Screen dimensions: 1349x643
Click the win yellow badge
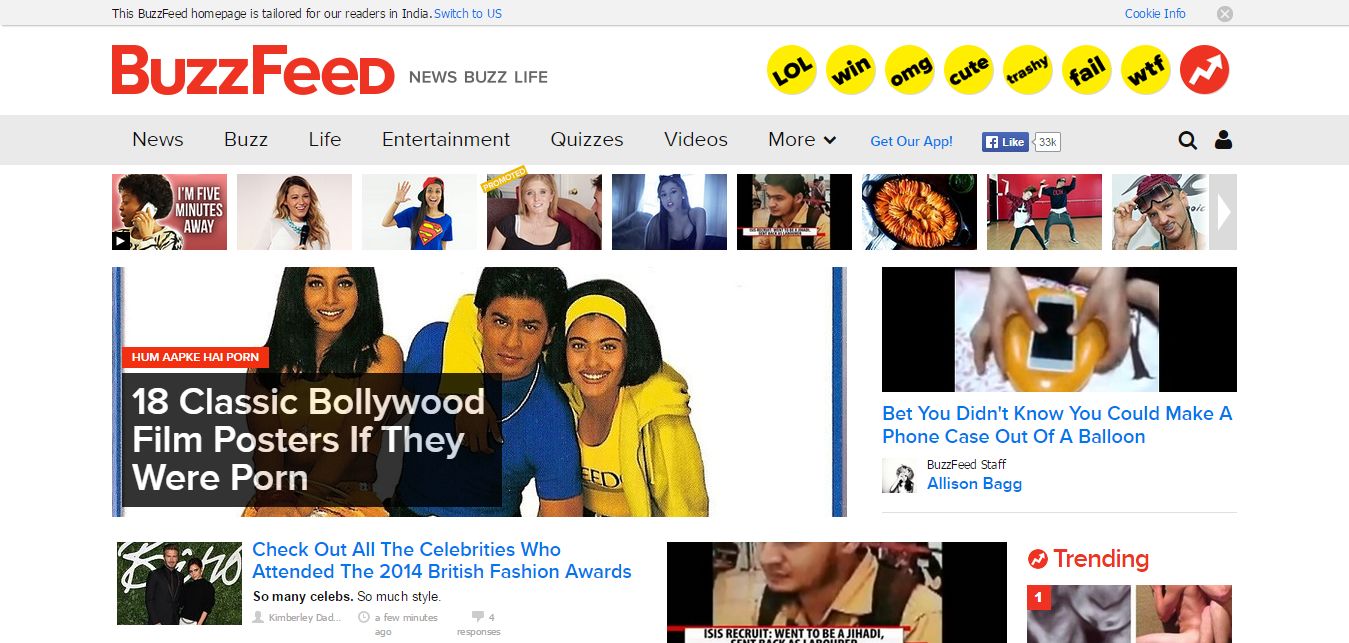[851, 70]
